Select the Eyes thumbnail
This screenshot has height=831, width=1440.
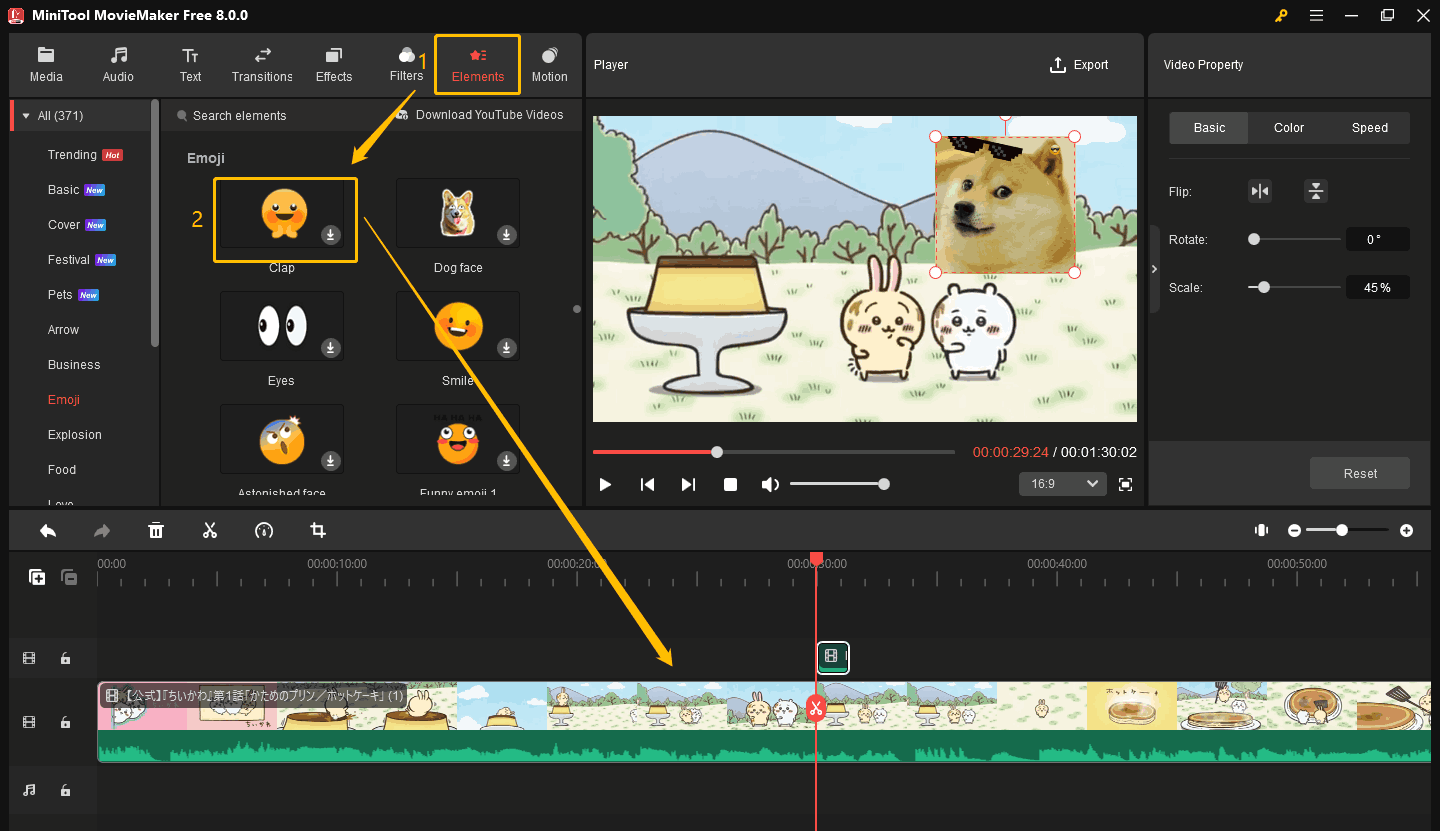coord(282,326)
